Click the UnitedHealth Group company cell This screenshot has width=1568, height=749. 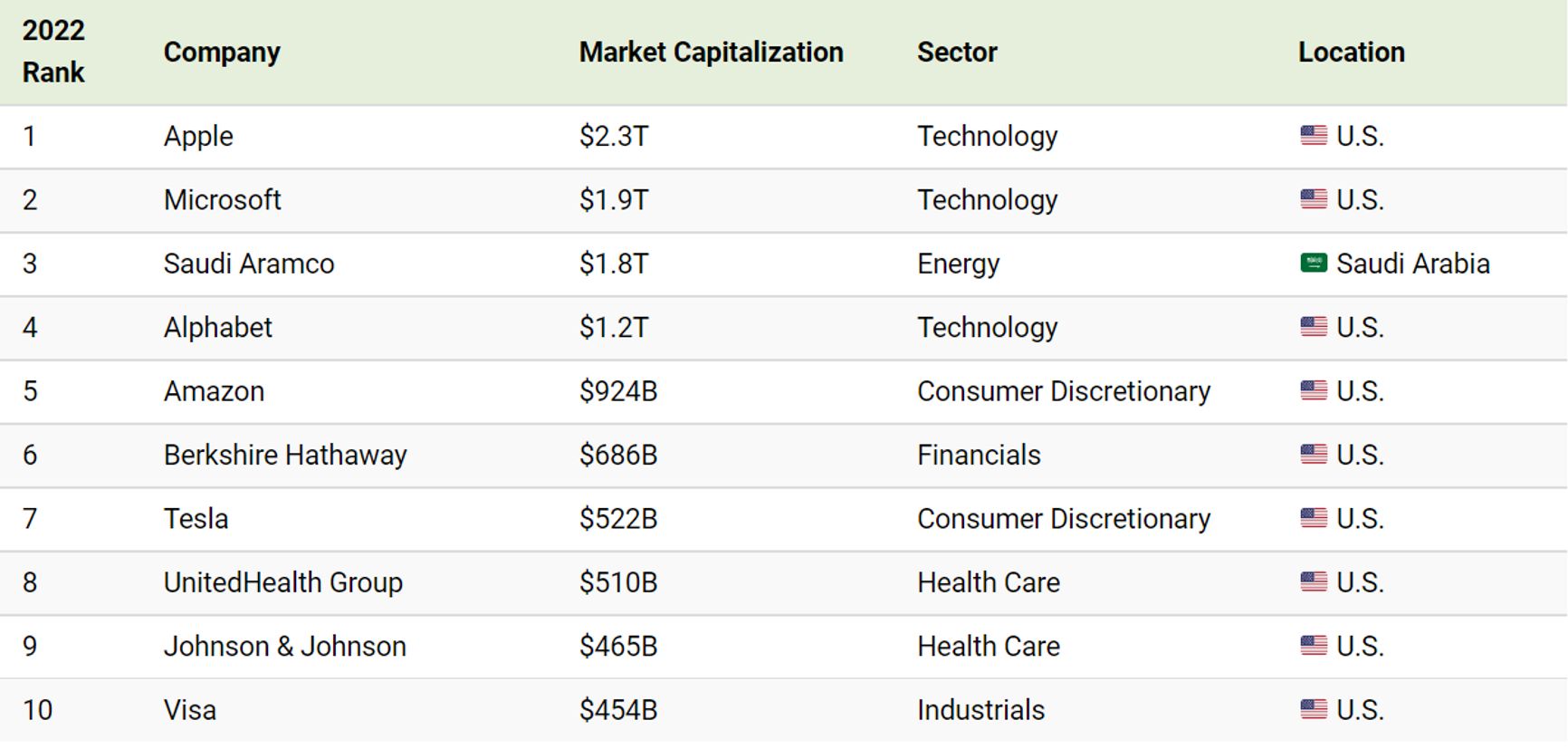pyautogui.click(x=282, y=582)
